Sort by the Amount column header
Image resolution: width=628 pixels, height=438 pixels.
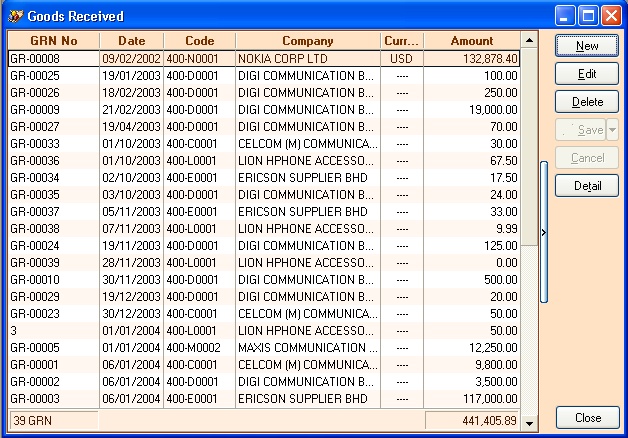pyautogui.click(x=472, y=40)
